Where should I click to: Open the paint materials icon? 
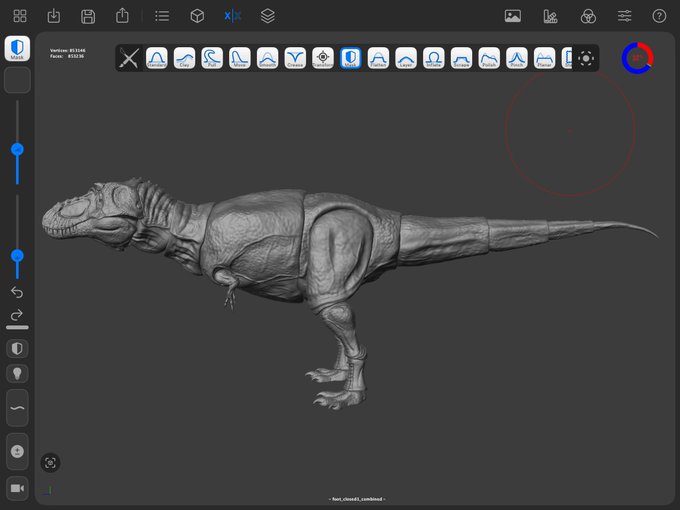point(550,16)
